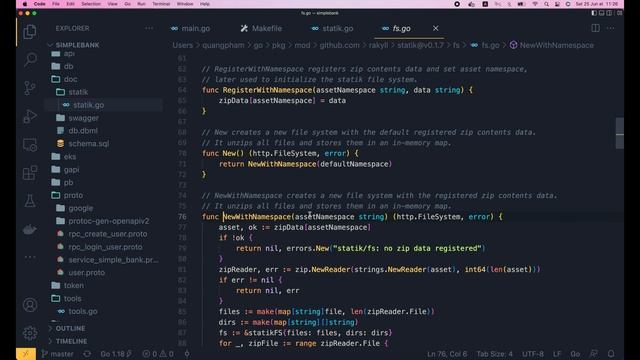This screenshot has height=360, width=640.
Task: Switch to statik.go tab
Action: [x=332, y=28]
